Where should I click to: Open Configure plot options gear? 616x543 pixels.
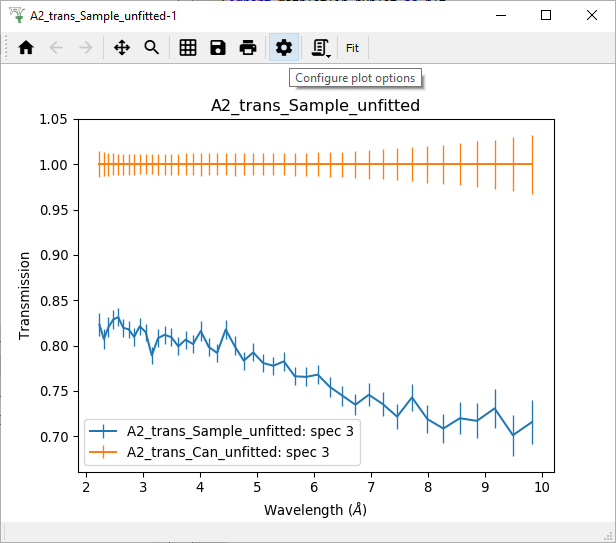[284, 47]
